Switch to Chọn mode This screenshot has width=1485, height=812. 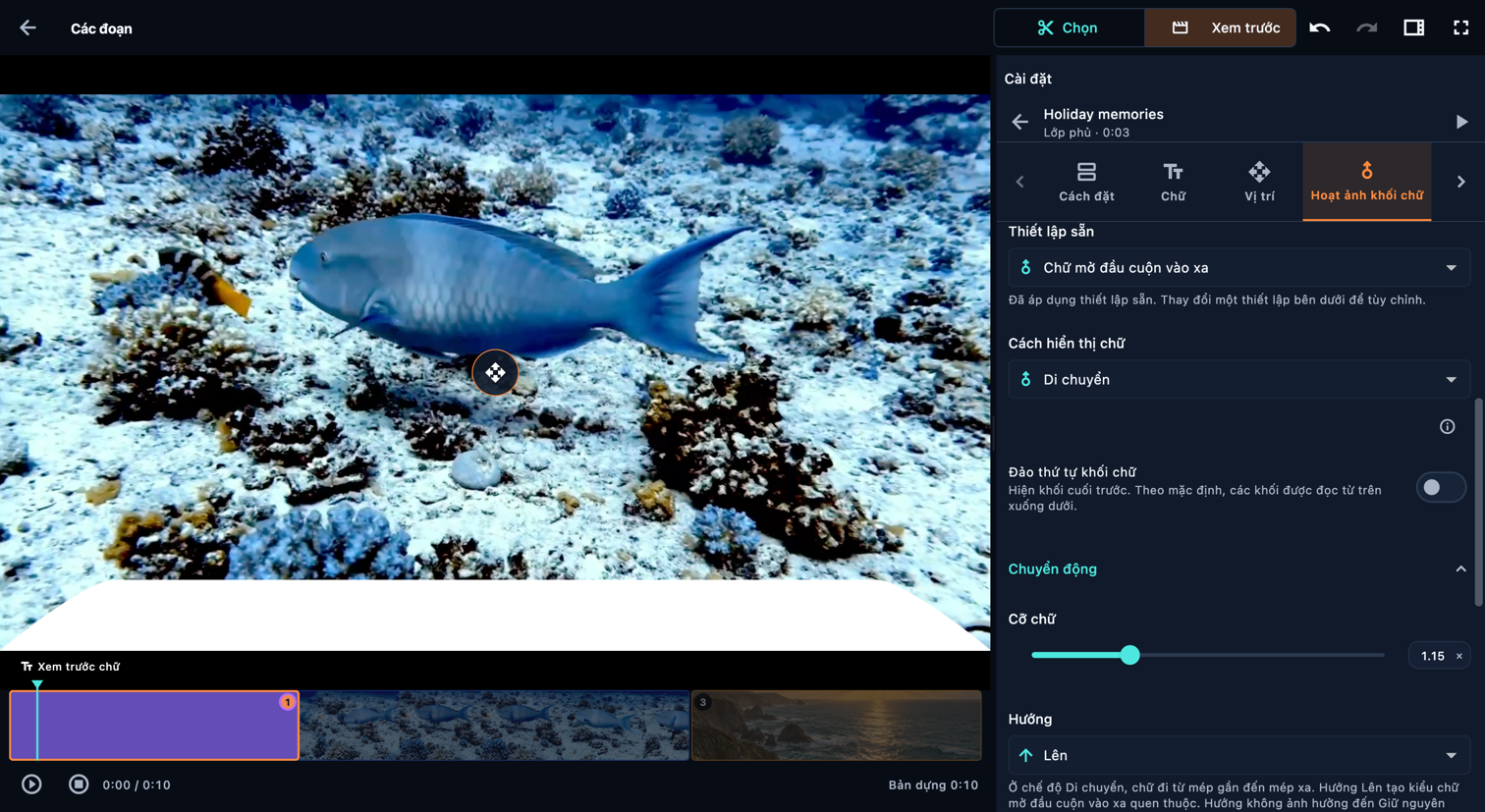[x=1069, y=27]
